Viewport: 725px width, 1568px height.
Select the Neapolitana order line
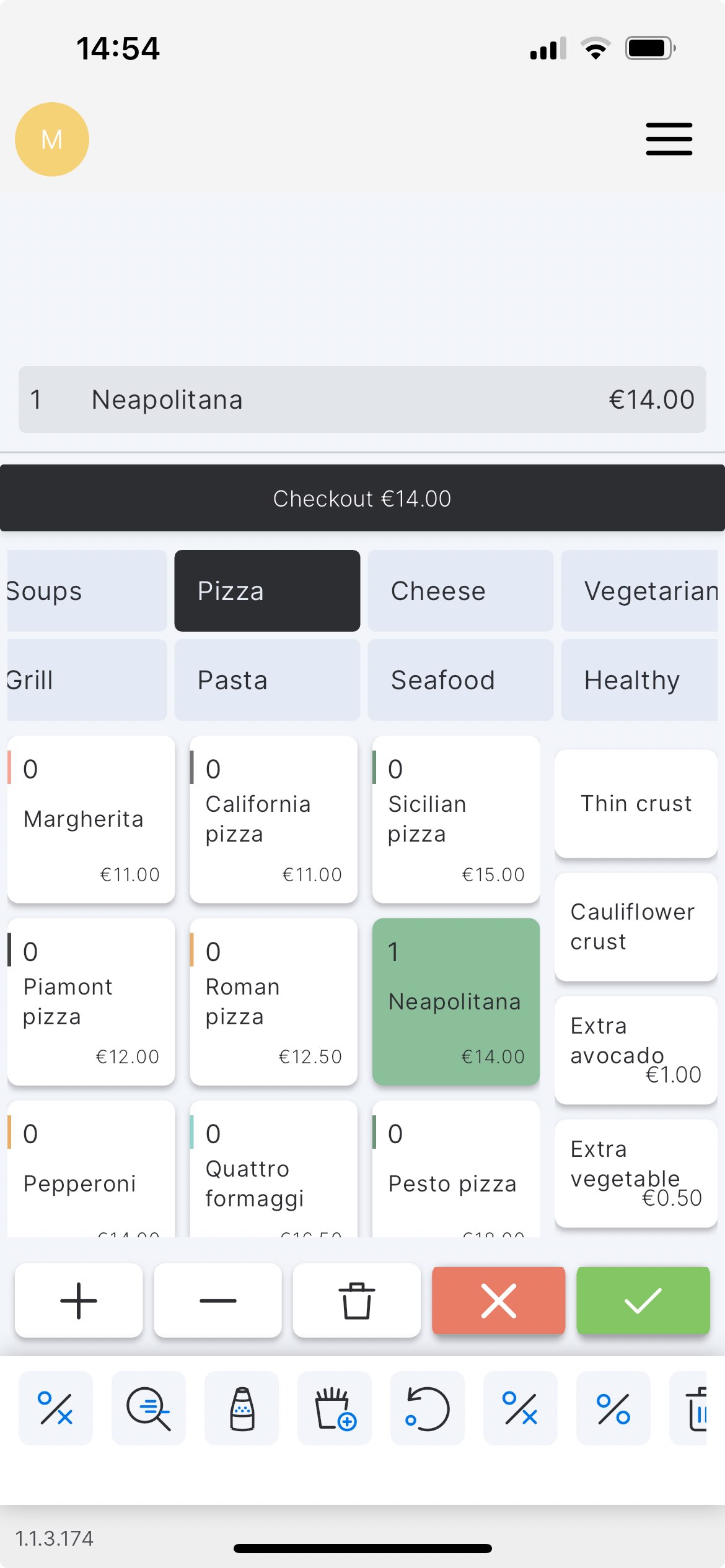362,399
